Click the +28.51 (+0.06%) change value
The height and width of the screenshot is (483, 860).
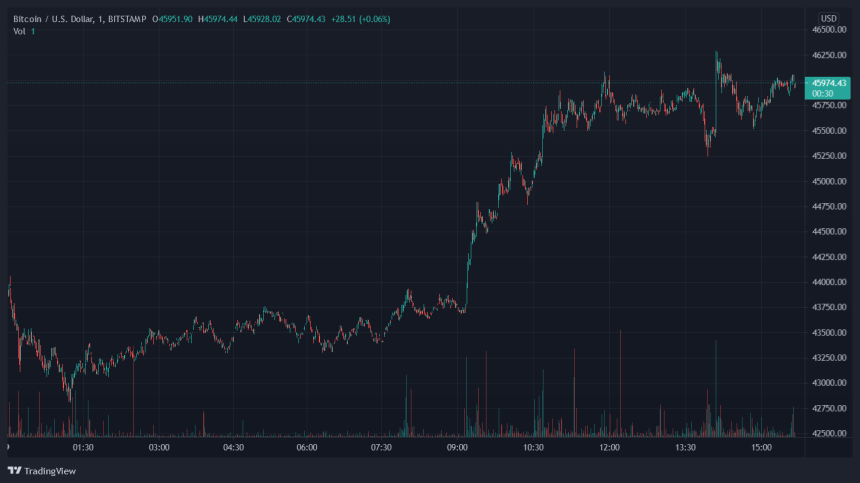click(363, 19)
